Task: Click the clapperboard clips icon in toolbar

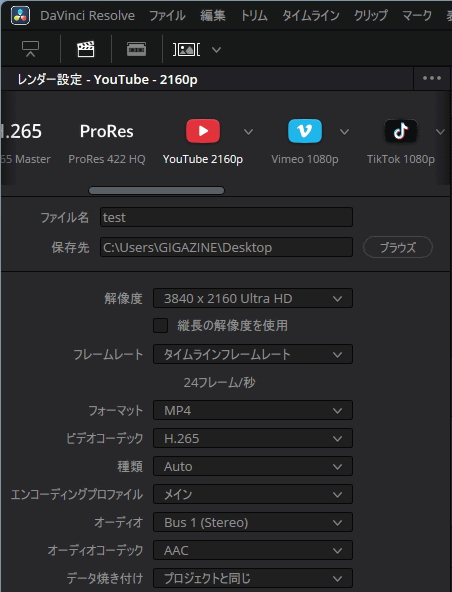Action: click(x=86, y=49)
